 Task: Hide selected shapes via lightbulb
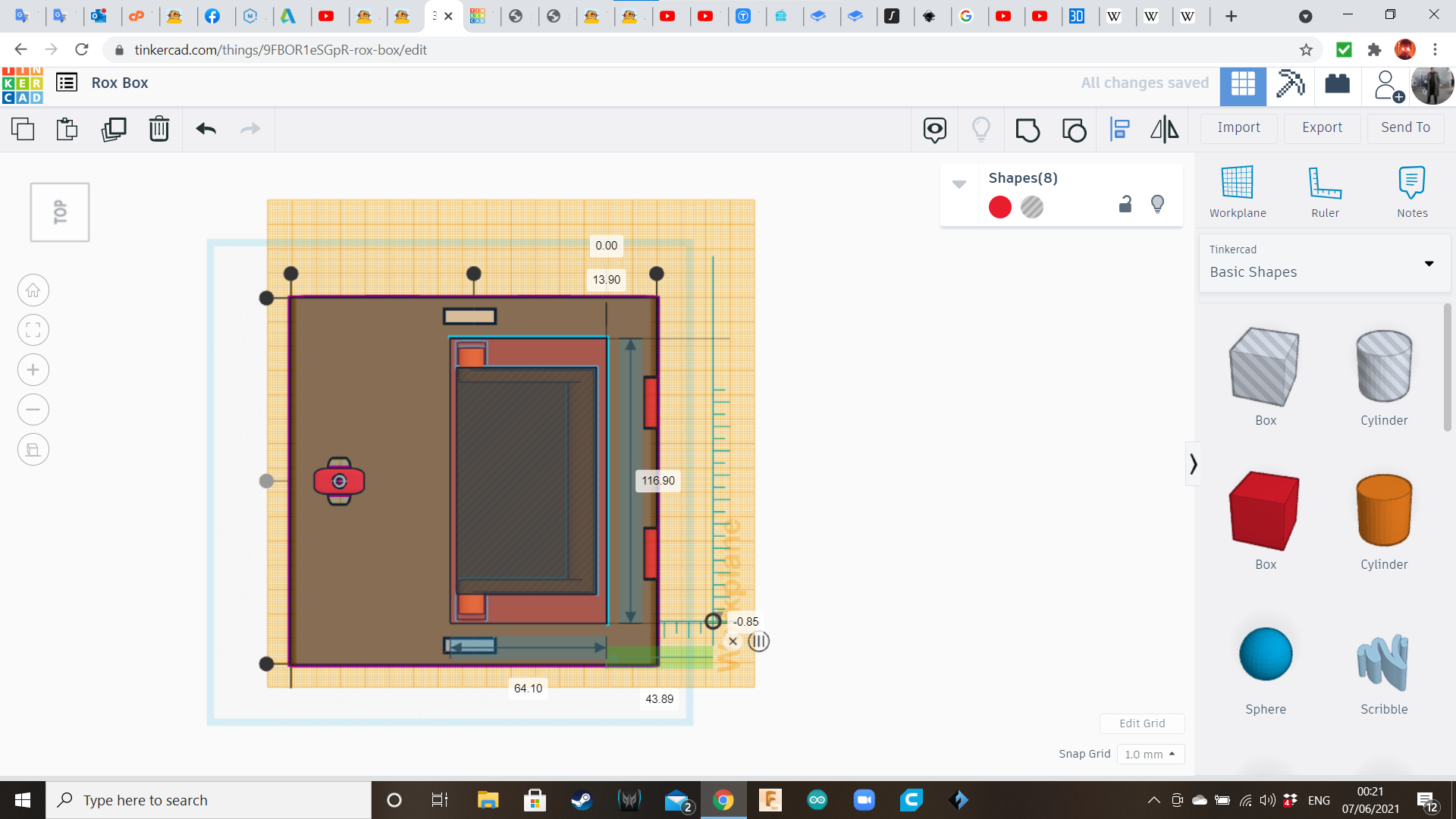point(1157,204)
